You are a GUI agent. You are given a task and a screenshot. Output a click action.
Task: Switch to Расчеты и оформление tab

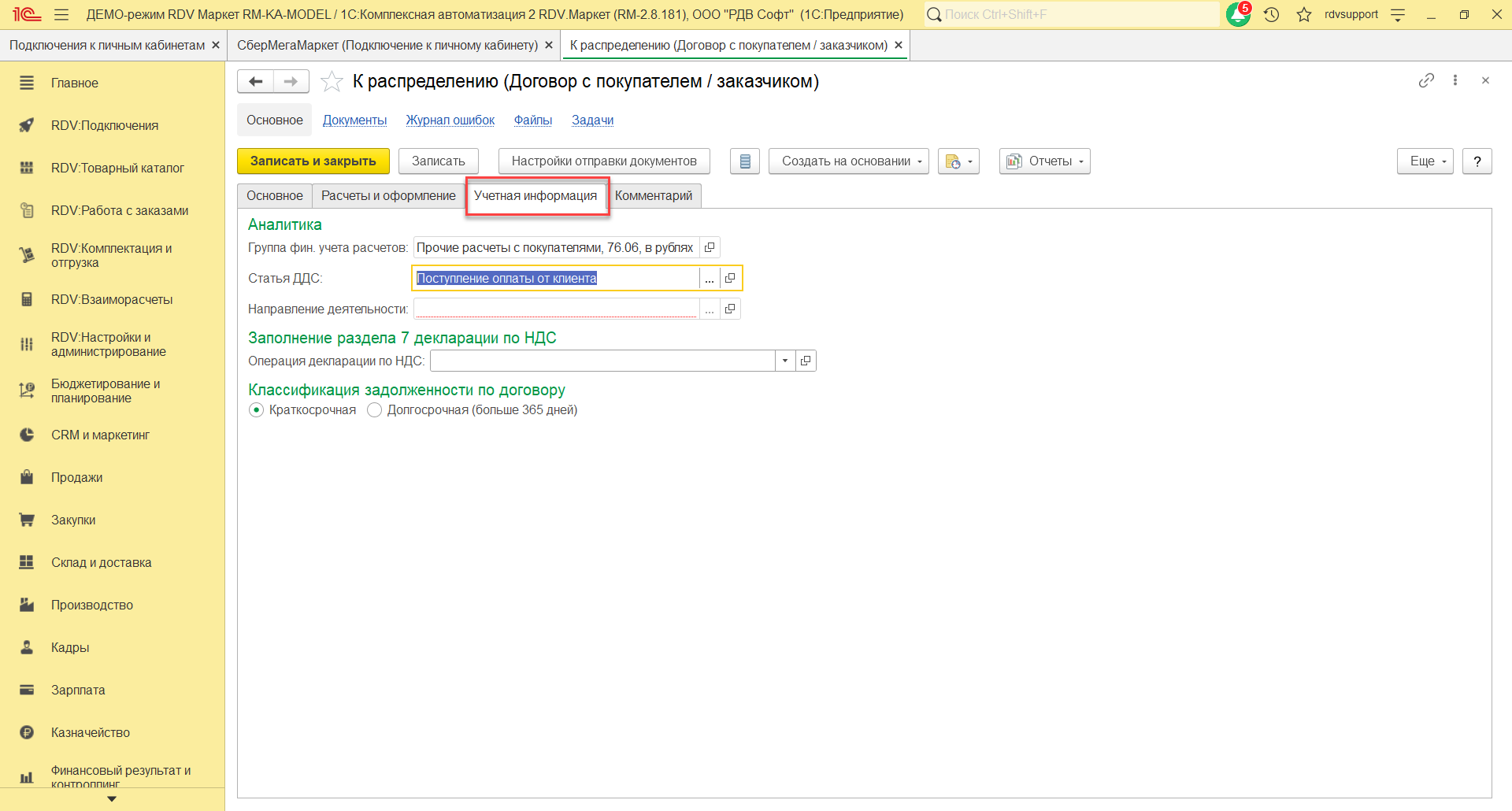pyautogui.click(x=388, y=195)
